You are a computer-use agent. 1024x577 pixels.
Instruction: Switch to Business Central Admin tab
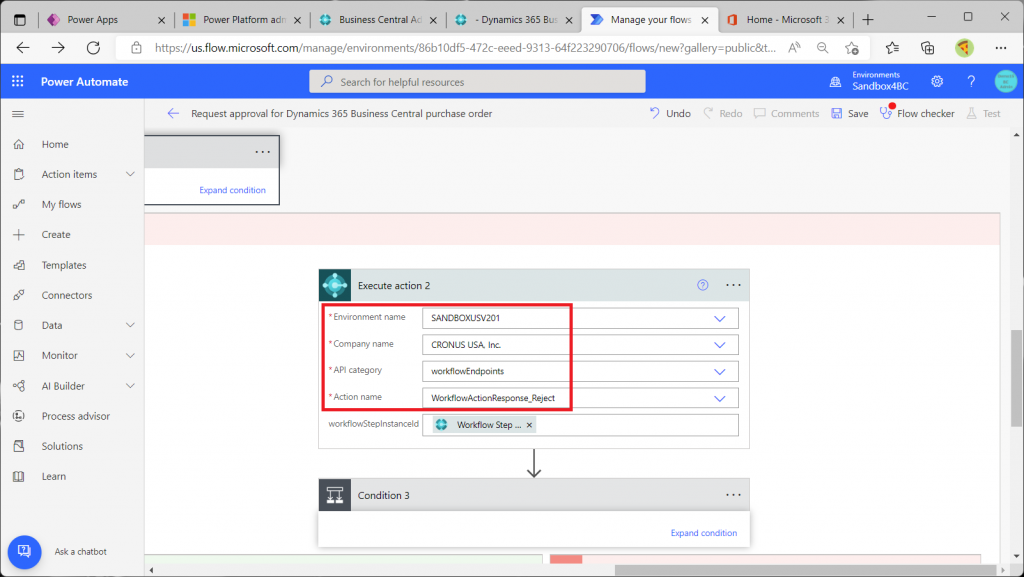377,20
